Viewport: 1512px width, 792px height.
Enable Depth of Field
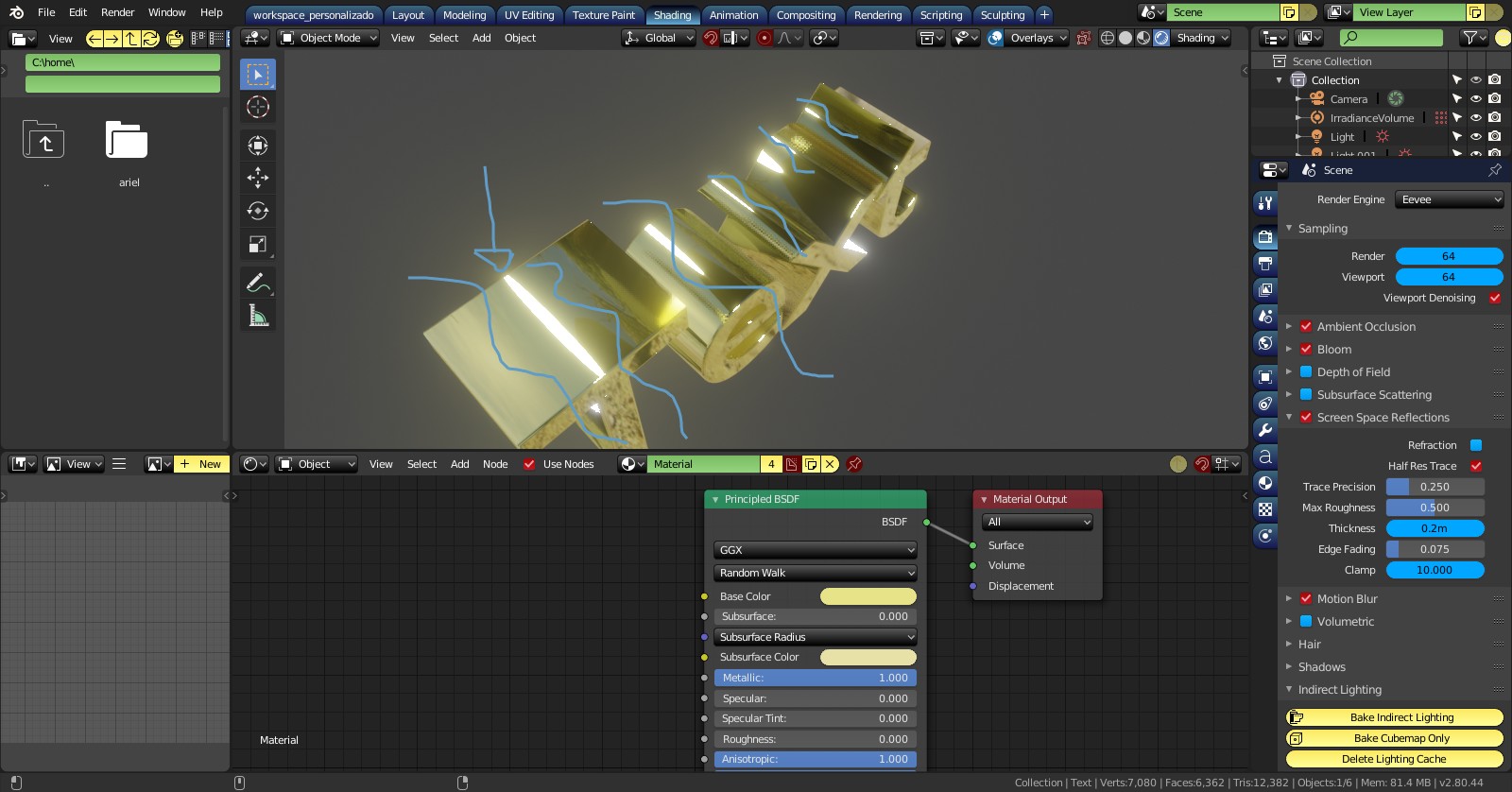1306,372
